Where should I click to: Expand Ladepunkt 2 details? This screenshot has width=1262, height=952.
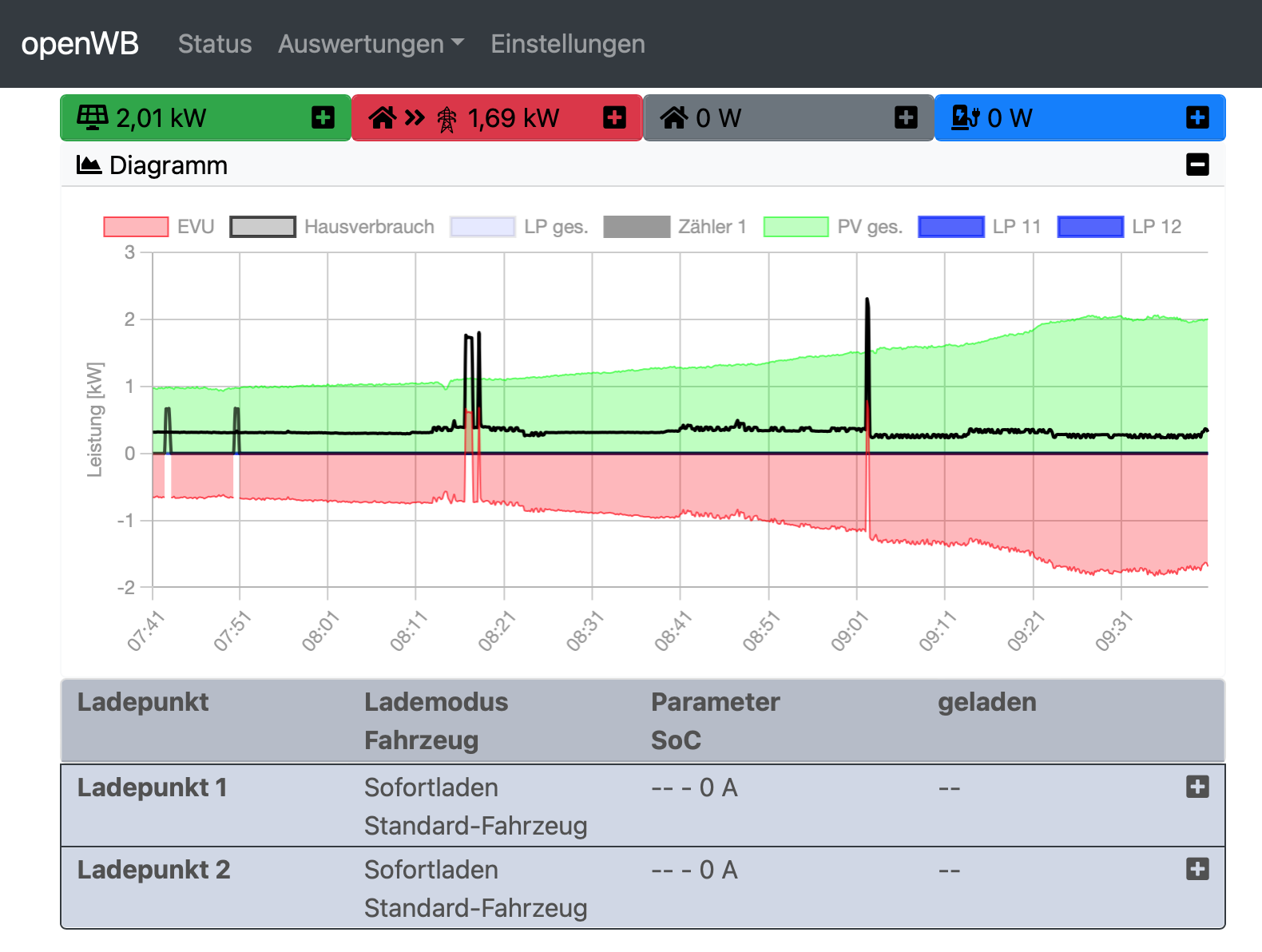click(1197, 869)
